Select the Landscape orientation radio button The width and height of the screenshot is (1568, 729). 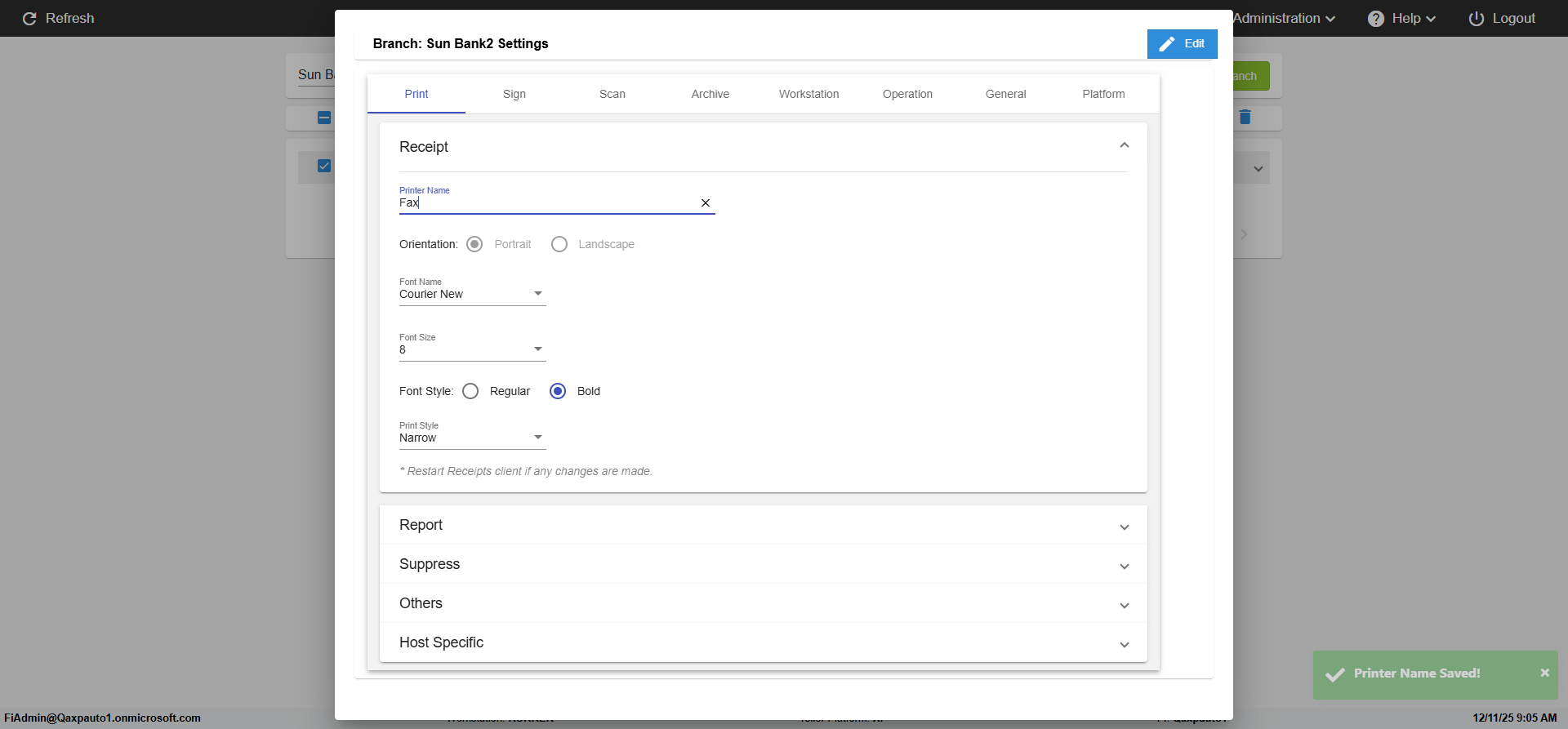pyautogui.click(x=559, y=244)
